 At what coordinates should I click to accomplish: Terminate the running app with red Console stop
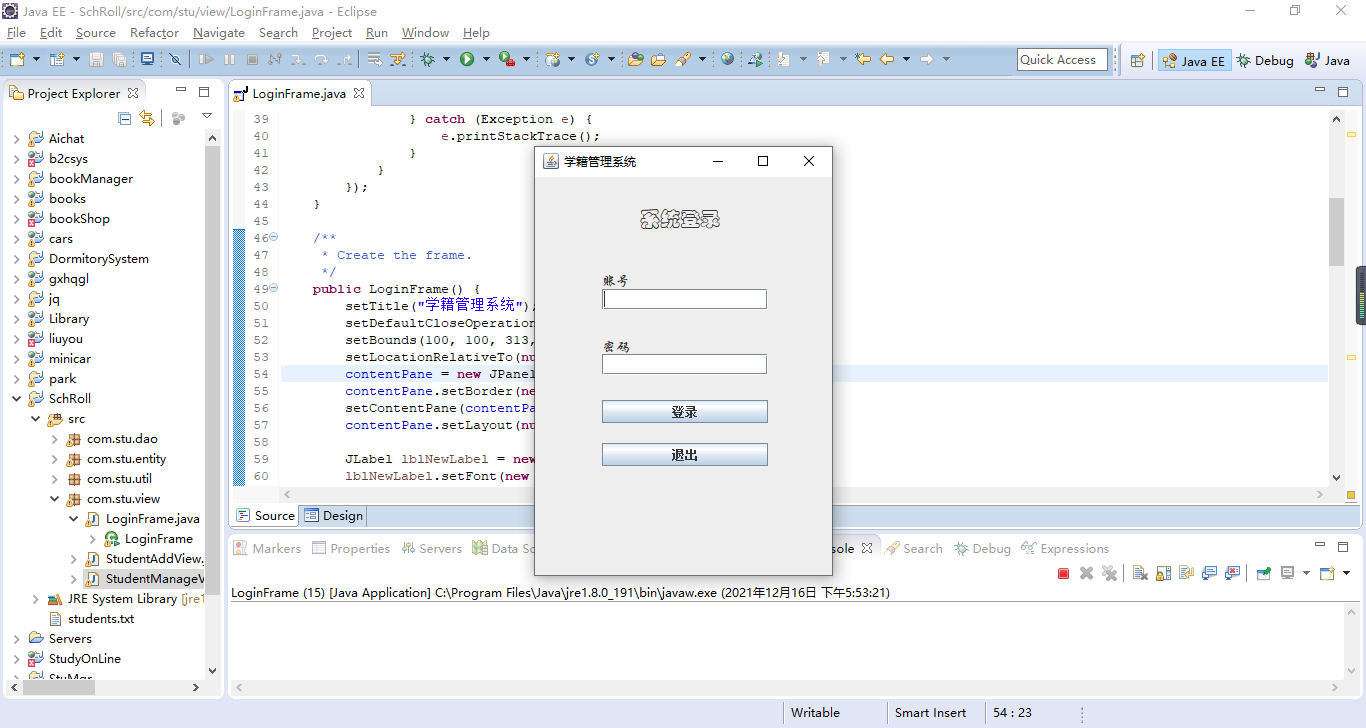point(1063,573)
